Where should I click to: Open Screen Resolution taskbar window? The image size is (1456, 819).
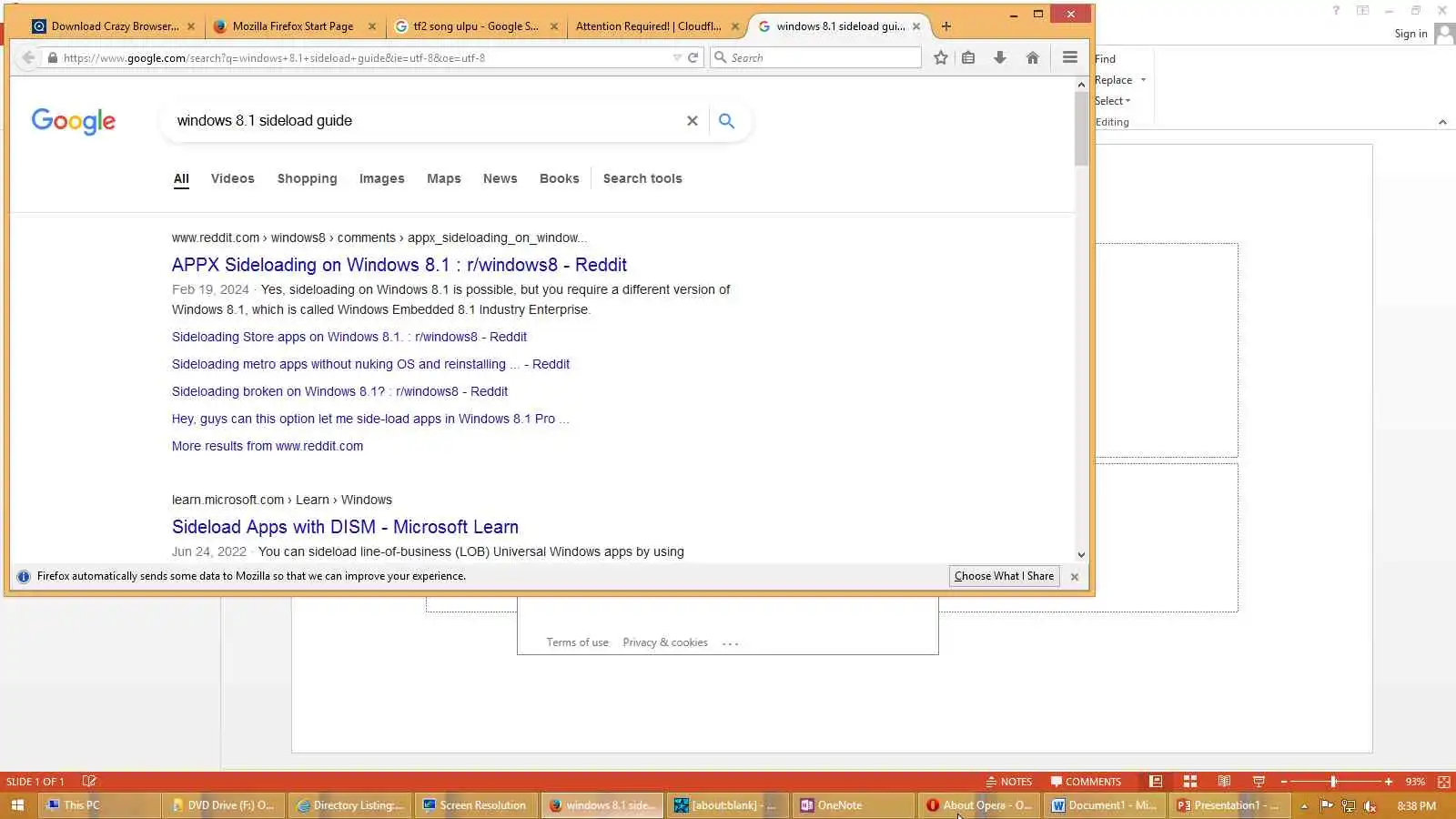tap(475, 805)
